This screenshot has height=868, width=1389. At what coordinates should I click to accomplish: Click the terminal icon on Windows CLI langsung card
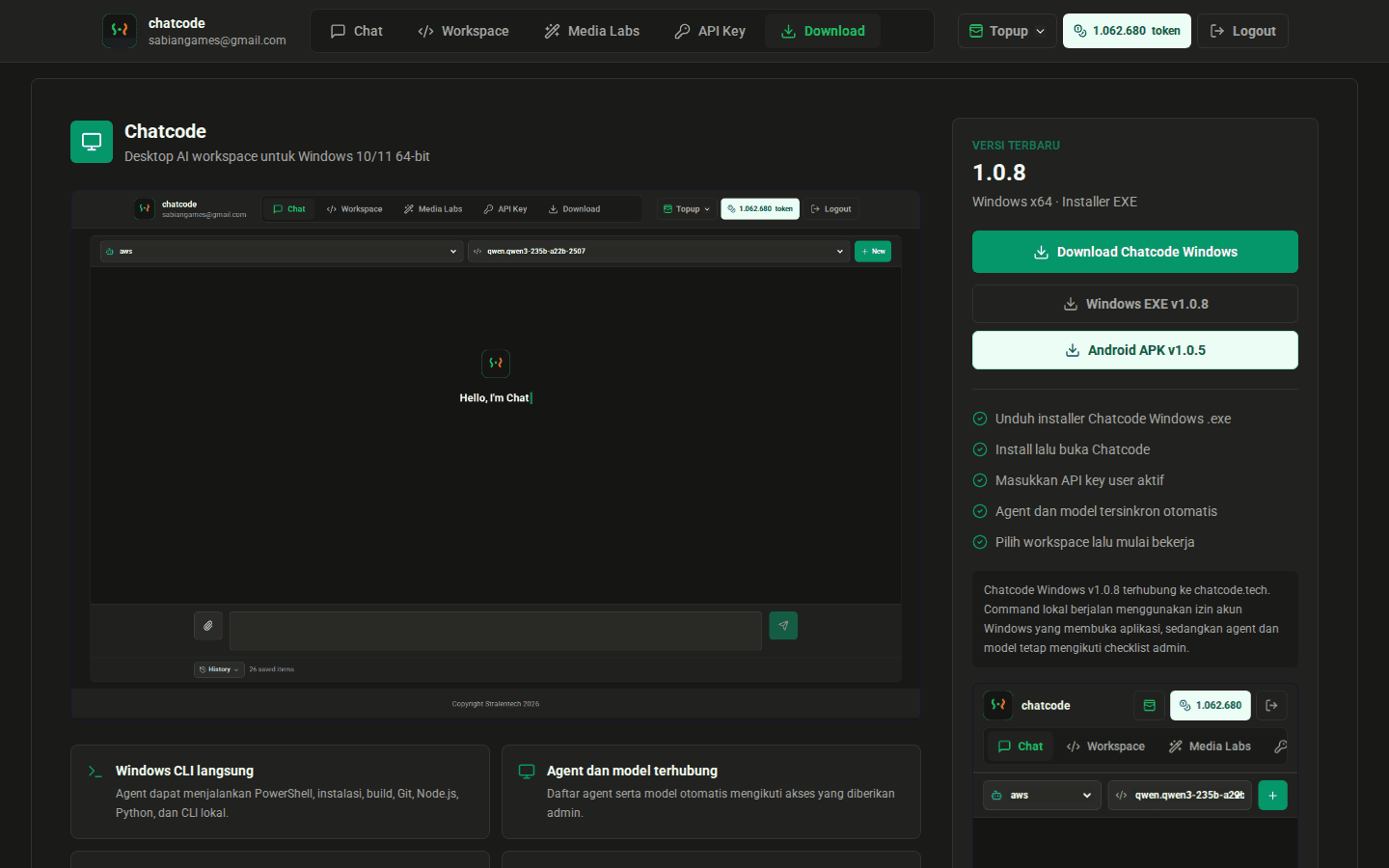(x=95, y=771)
